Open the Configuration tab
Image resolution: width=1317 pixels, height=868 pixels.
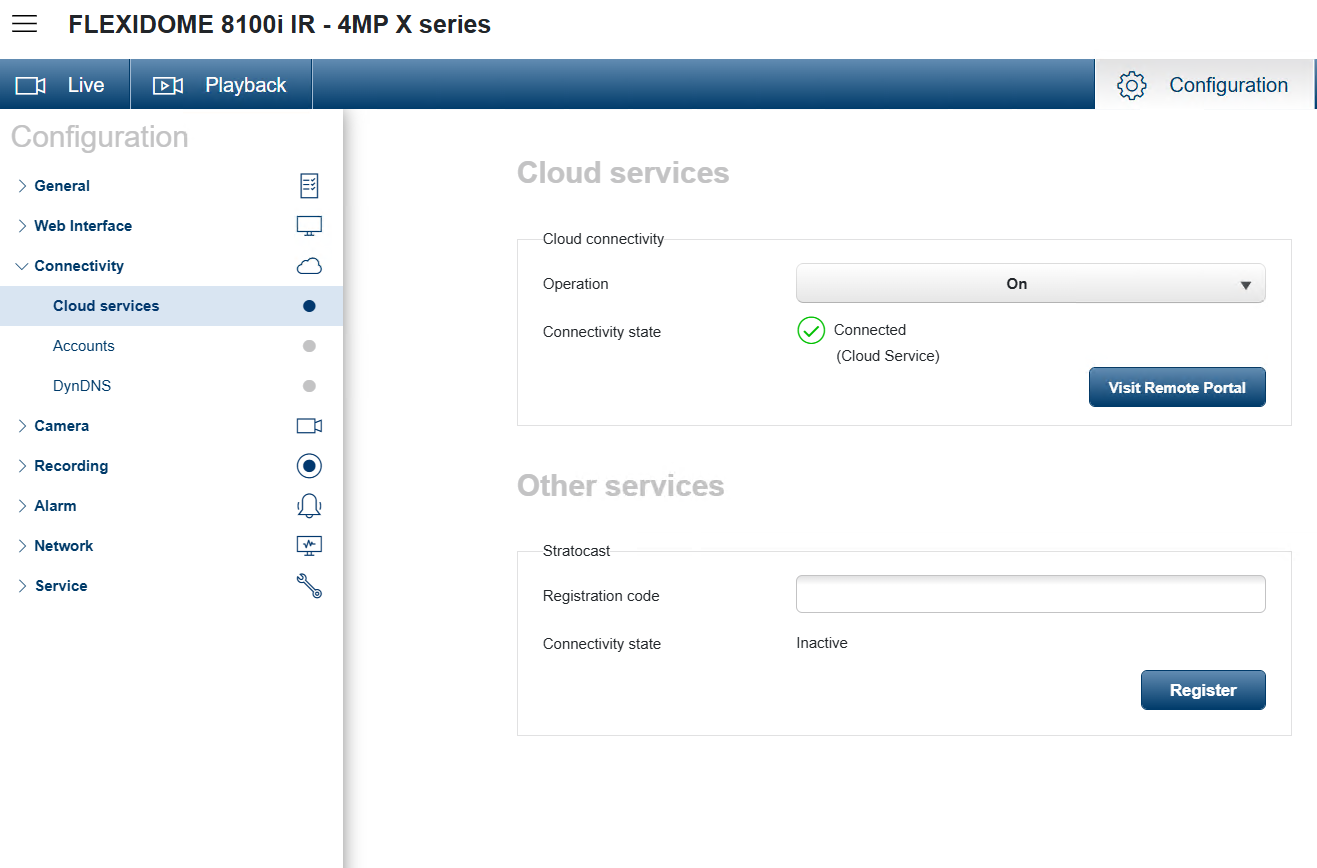point(1204,85)
